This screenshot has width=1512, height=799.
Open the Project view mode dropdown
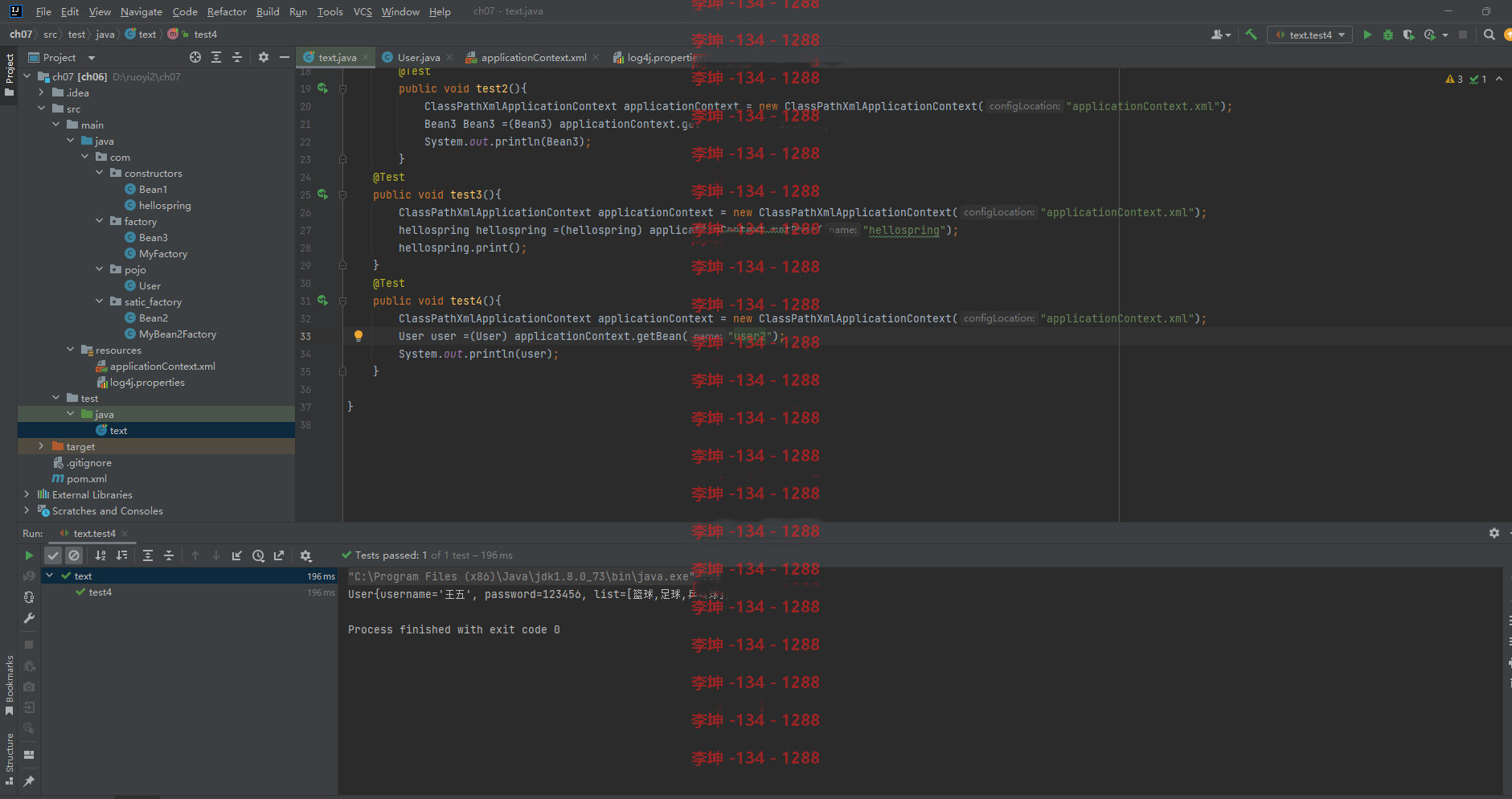[x=92, y=58]
